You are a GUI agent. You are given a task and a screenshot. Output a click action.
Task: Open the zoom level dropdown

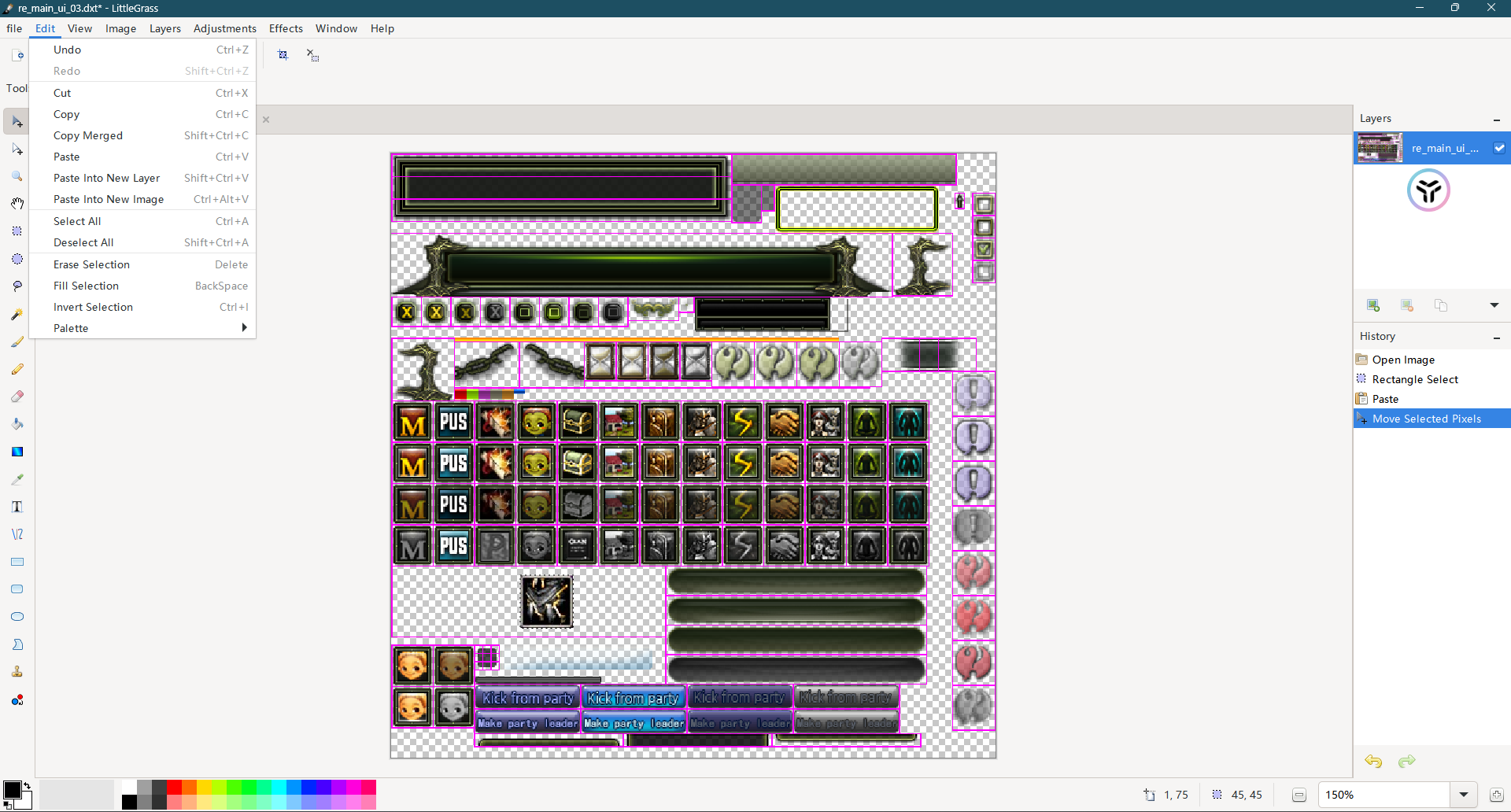(x=1464, y=795)
